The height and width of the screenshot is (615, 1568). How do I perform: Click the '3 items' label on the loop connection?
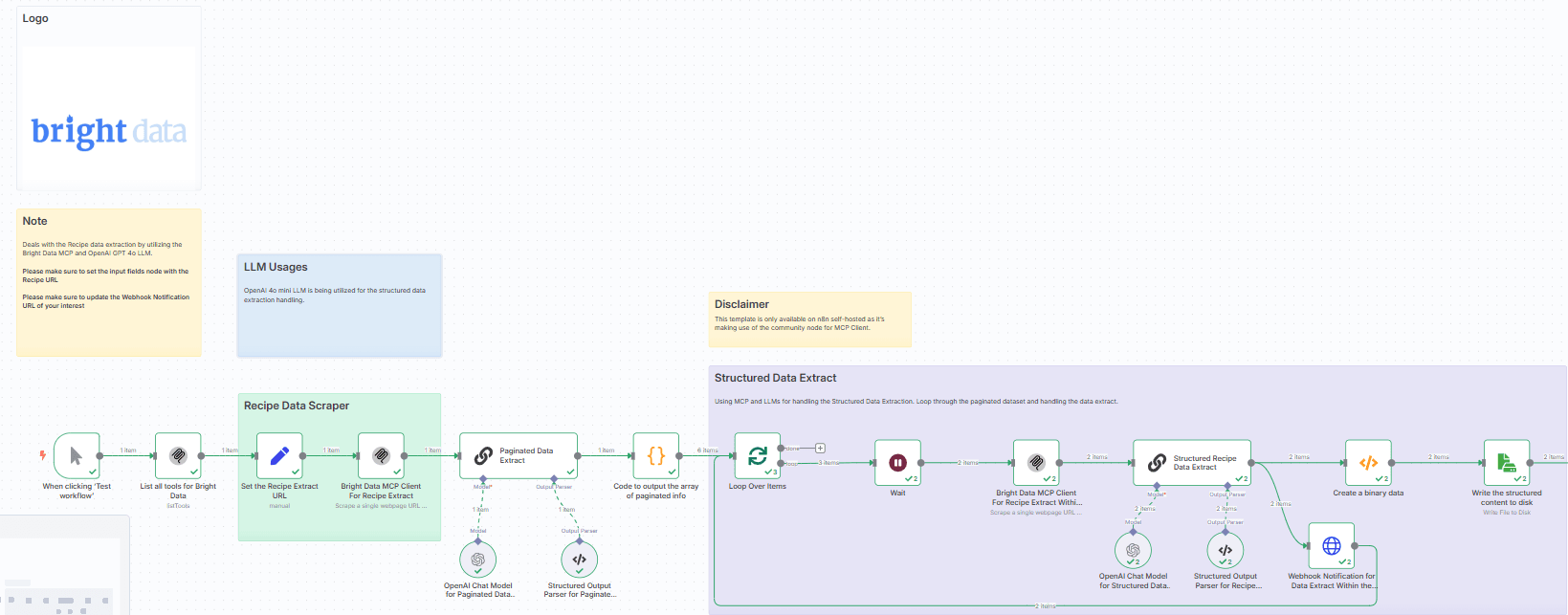(828, 463)
